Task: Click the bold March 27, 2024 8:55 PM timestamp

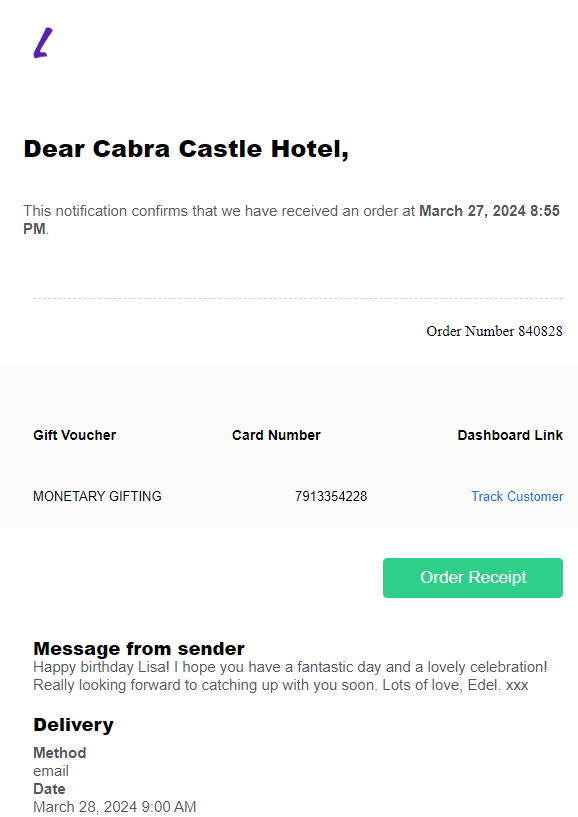Action: (x=291, y=220)
